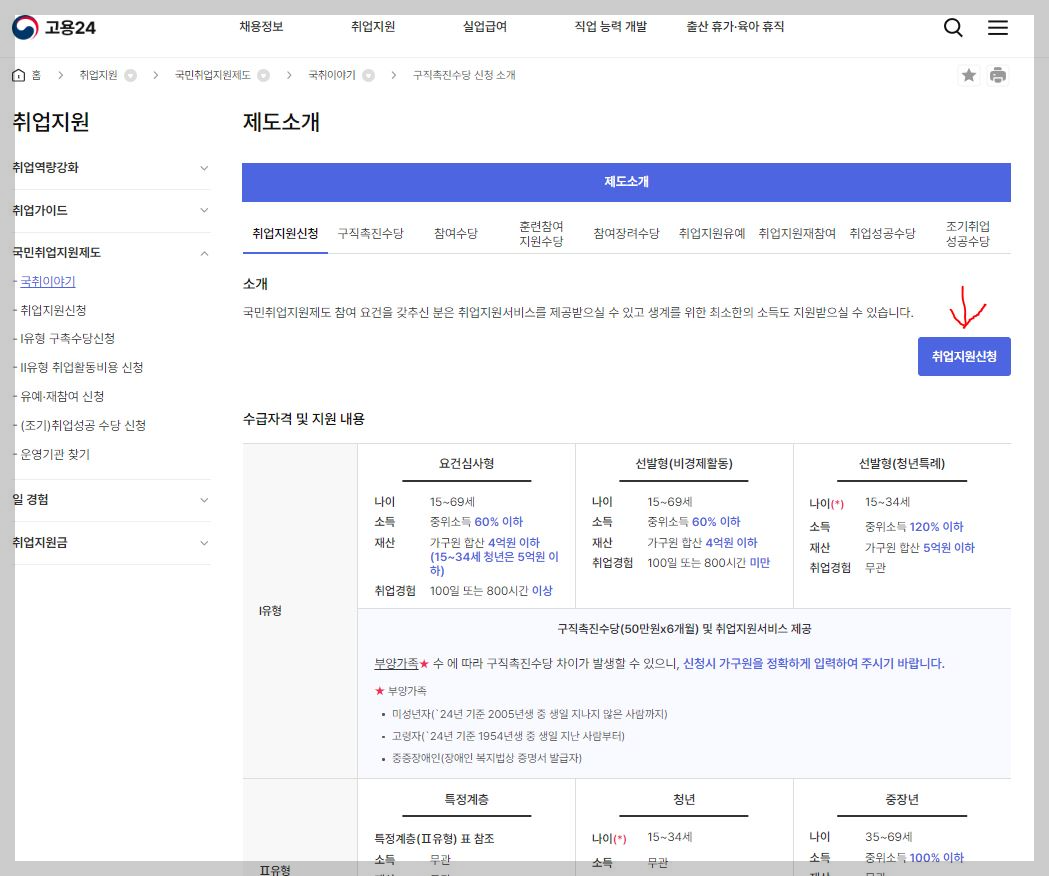Click the I유형 row label

tap(270, 611)
